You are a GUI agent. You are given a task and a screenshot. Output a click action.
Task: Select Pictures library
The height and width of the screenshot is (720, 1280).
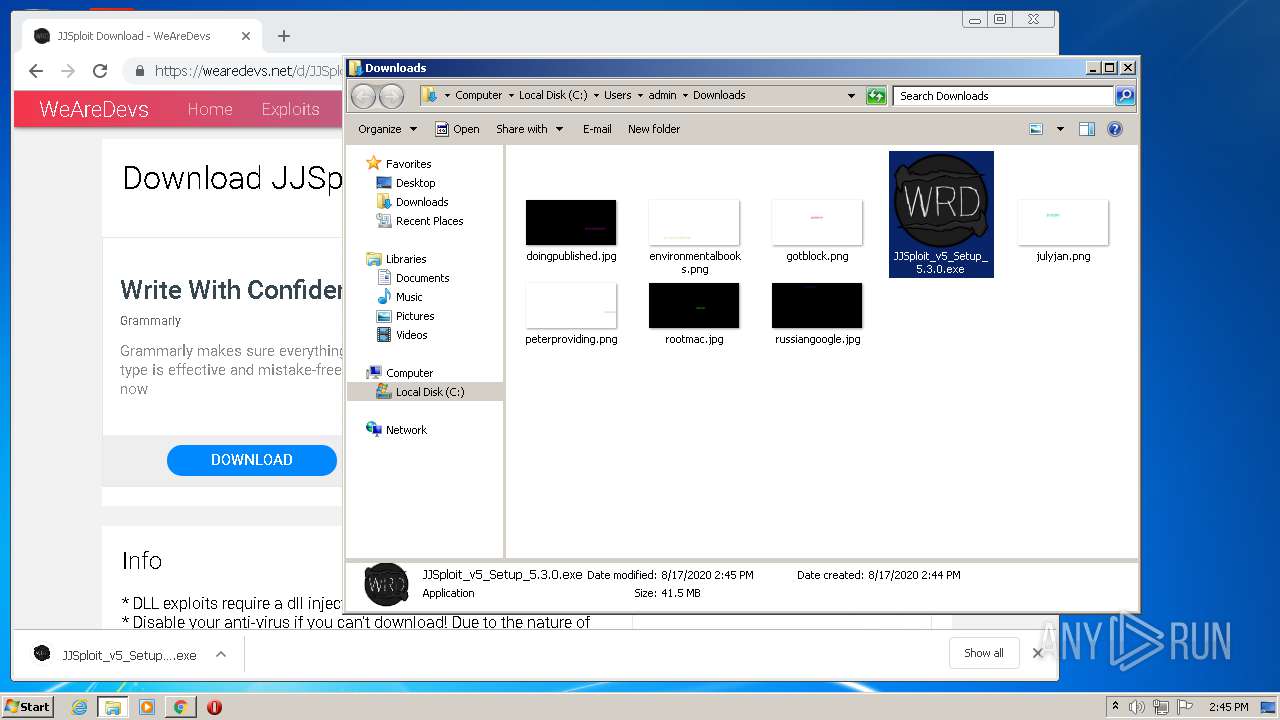[414, 316]
